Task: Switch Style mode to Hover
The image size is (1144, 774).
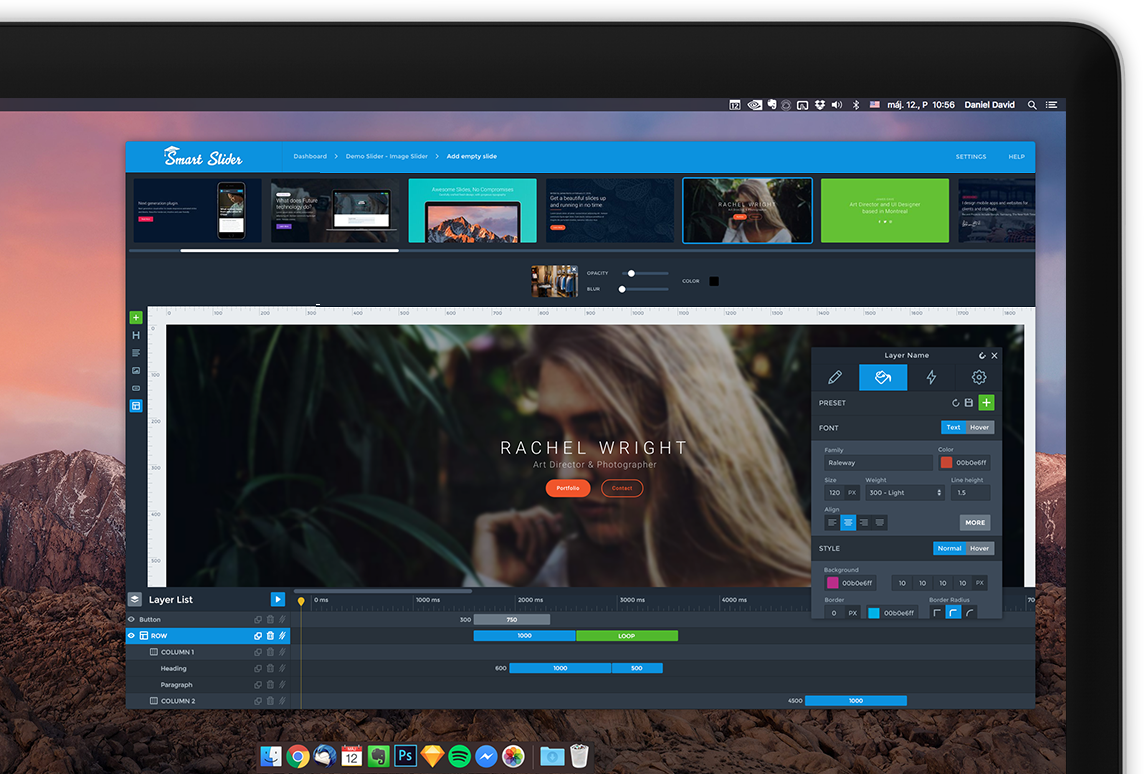Action: click(x=979, y=549)
